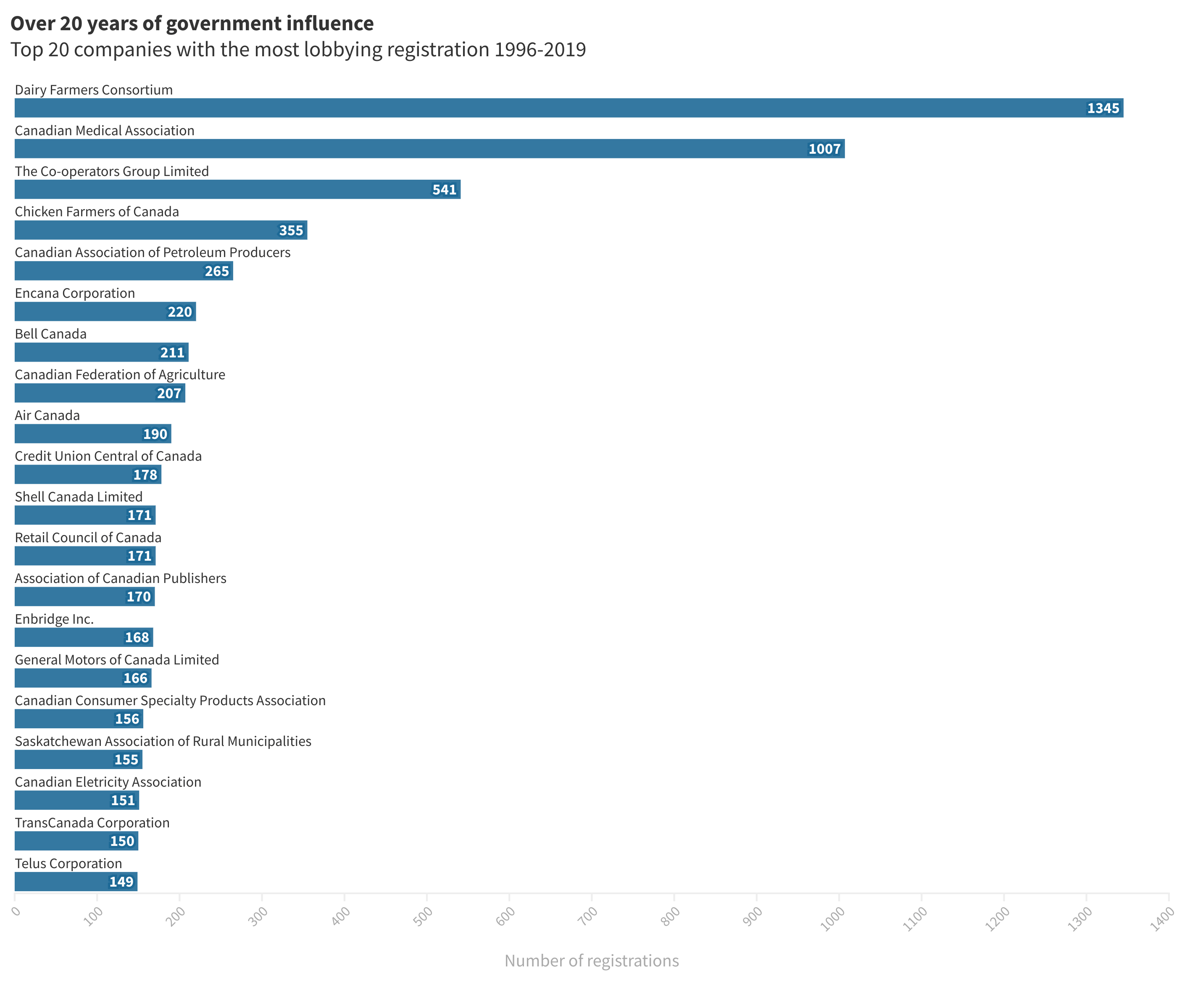Click General Motors of Canada Limited label
Viewport: 1195px width, 1008px height.
pyautogui.click(x=117, y=660)
